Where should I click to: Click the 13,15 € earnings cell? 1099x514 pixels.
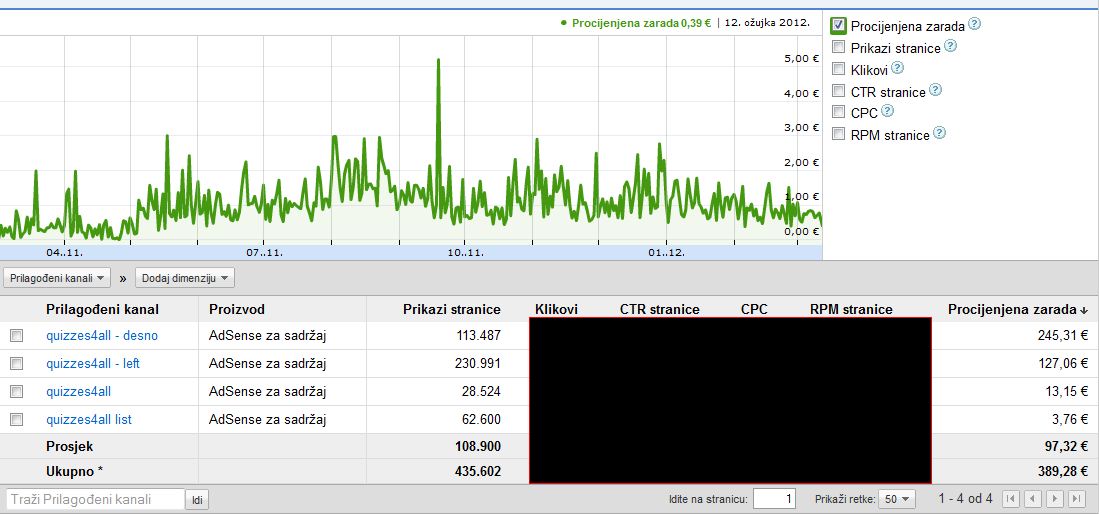point(1066,391)
